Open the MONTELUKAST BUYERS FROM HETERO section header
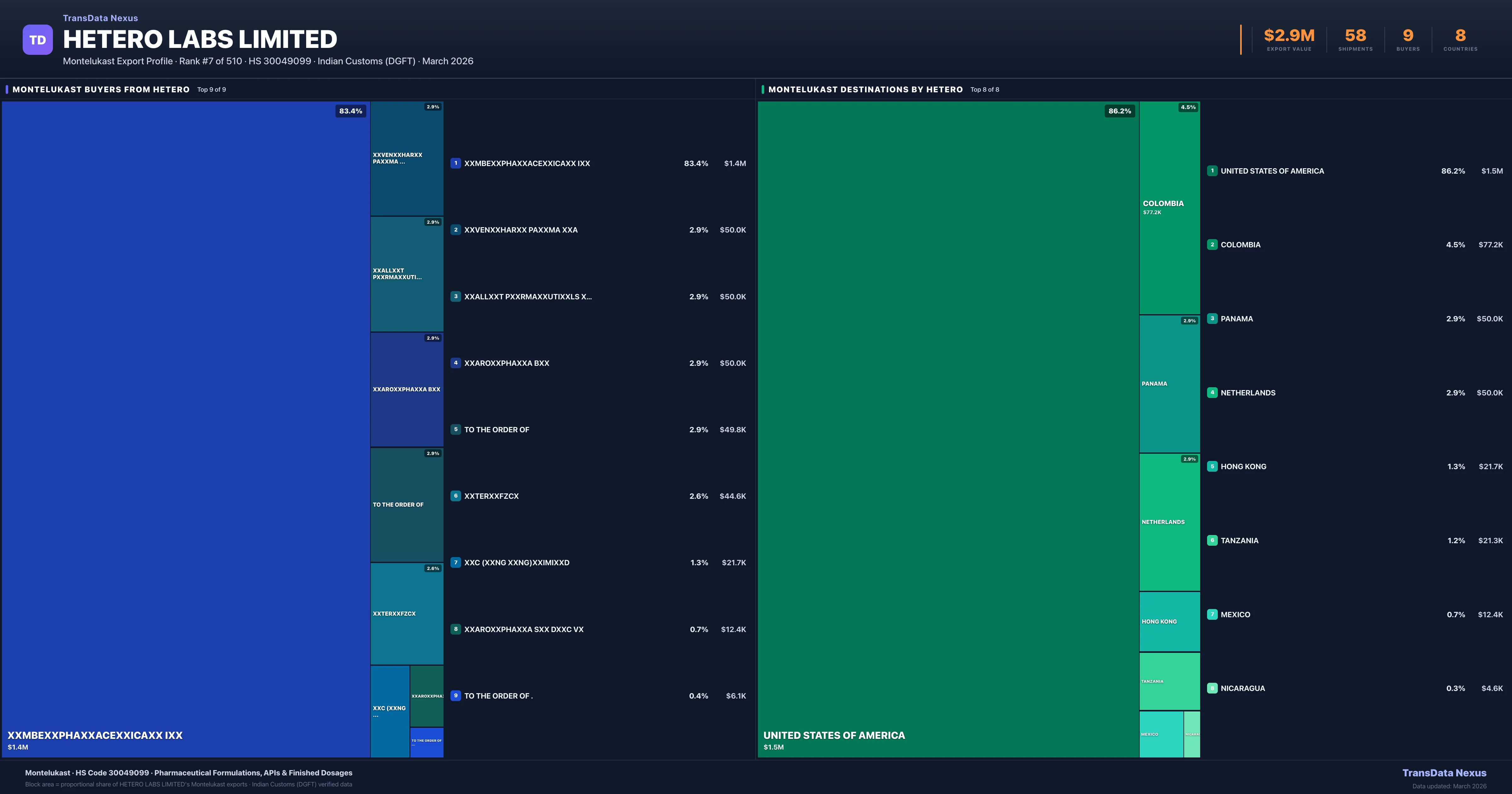Screen dimensions: 1512x794 pos(100,89)
